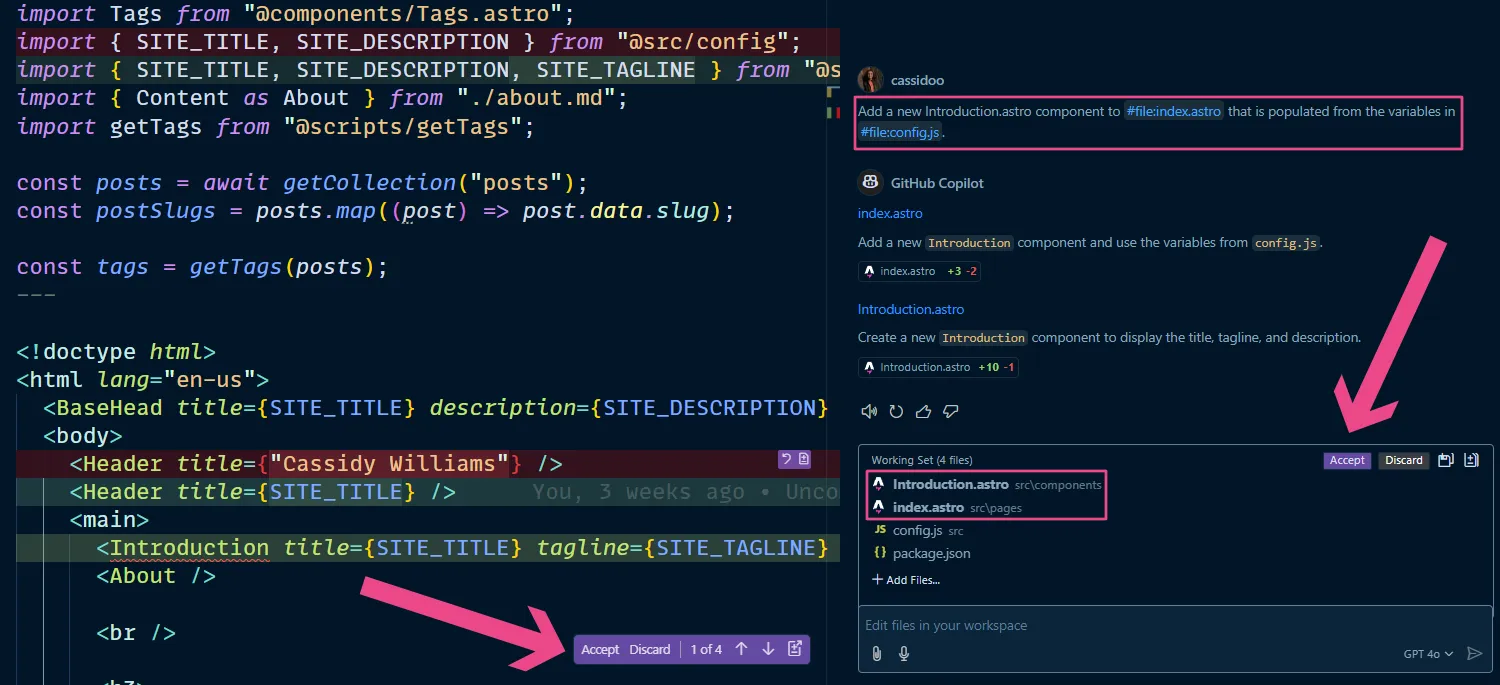Open the view all edits diff icon in Working Set

coord(1471,460)
